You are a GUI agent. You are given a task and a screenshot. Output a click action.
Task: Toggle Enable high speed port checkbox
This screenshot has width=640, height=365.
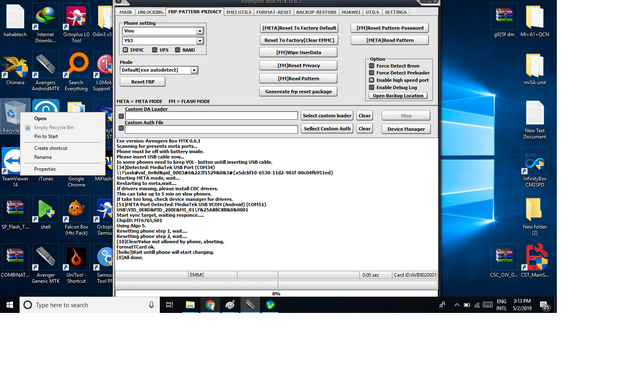371,80
